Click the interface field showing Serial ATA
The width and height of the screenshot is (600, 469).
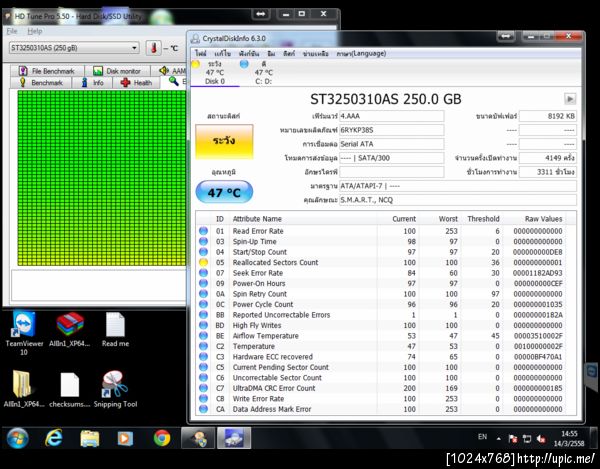[392, 144]
